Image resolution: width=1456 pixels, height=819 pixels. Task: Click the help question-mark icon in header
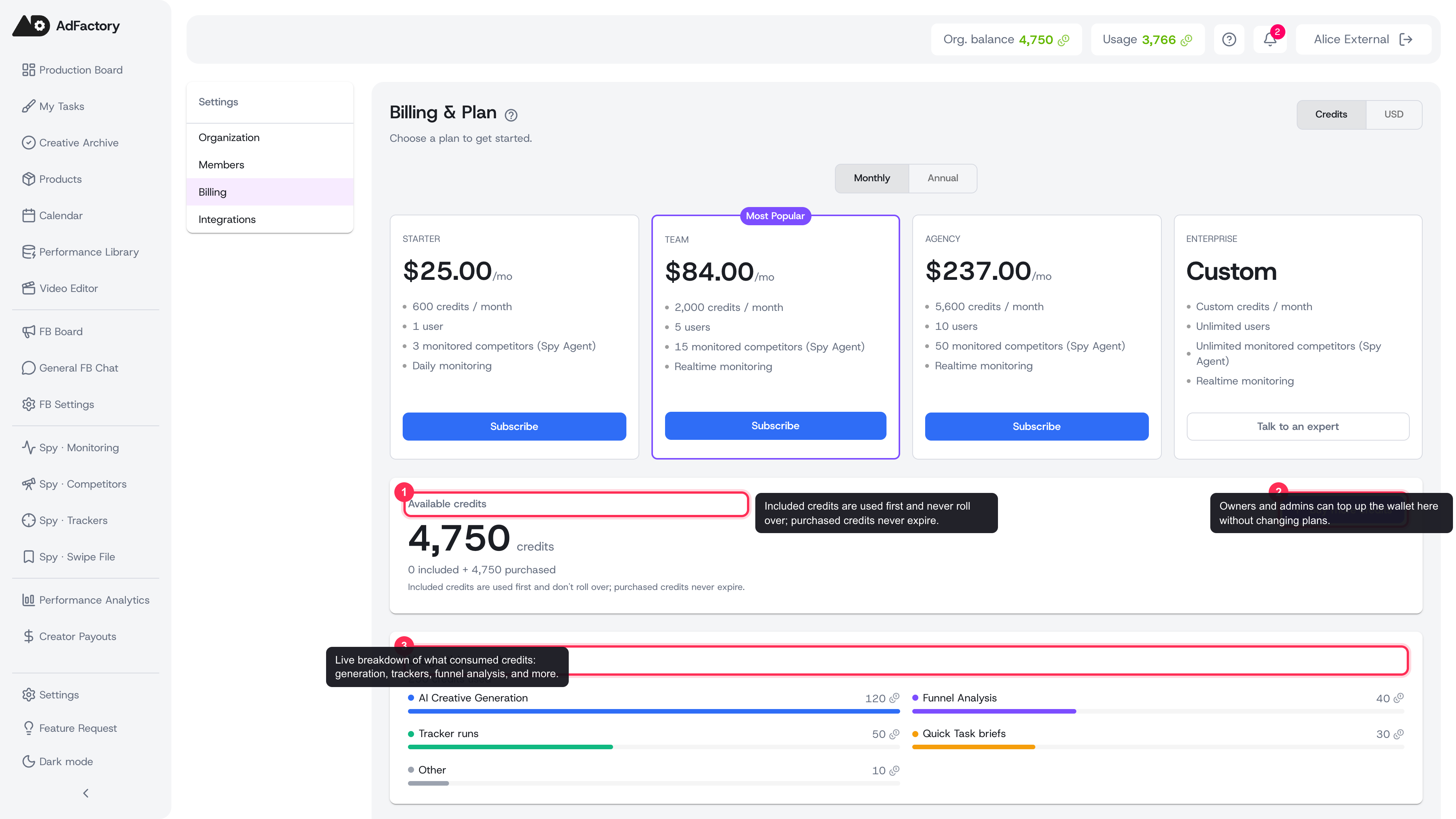tap(1229, 39)
